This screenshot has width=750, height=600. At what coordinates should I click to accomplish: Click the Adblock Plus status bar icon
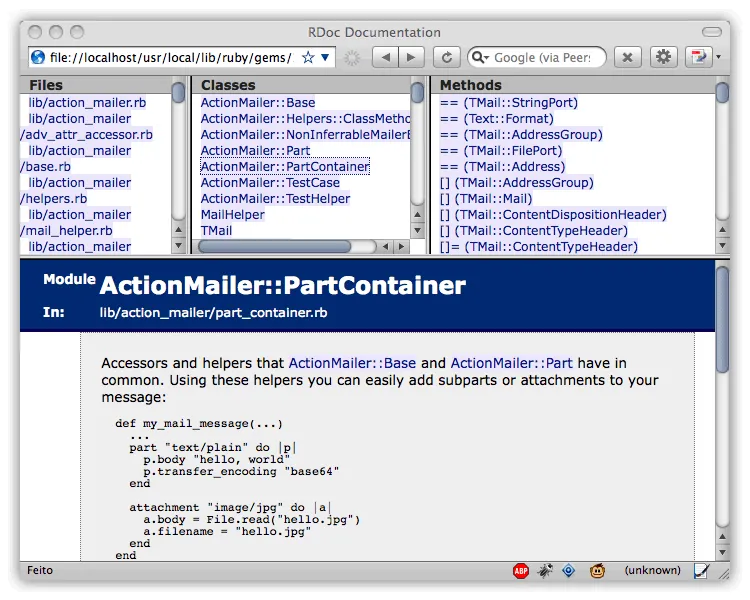[x=521, y=571]
